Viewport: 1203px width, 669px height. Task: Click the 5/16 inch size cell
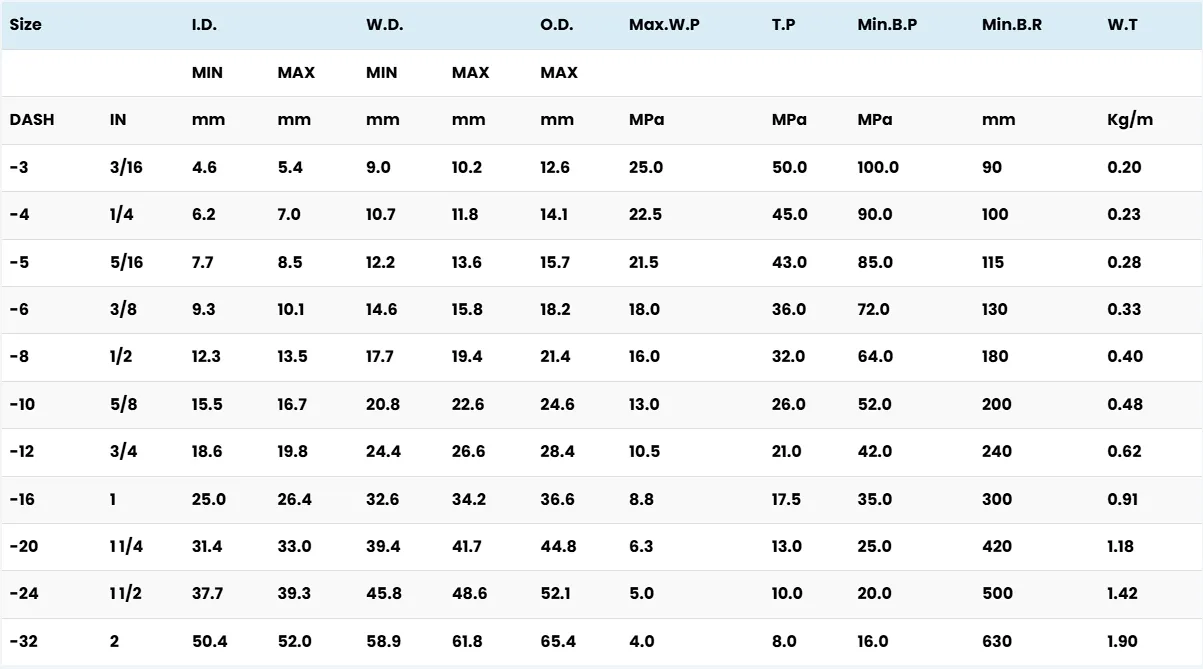126,262
